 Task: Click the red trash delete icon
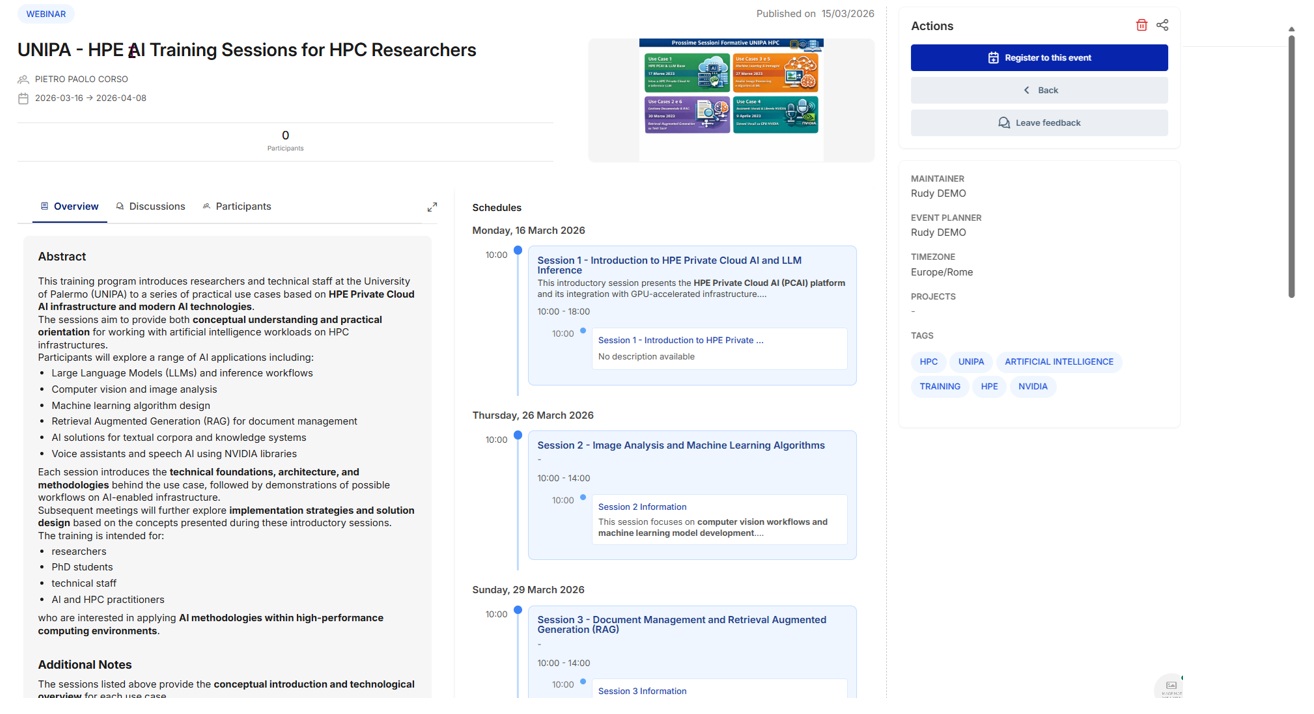(1141, 25)
